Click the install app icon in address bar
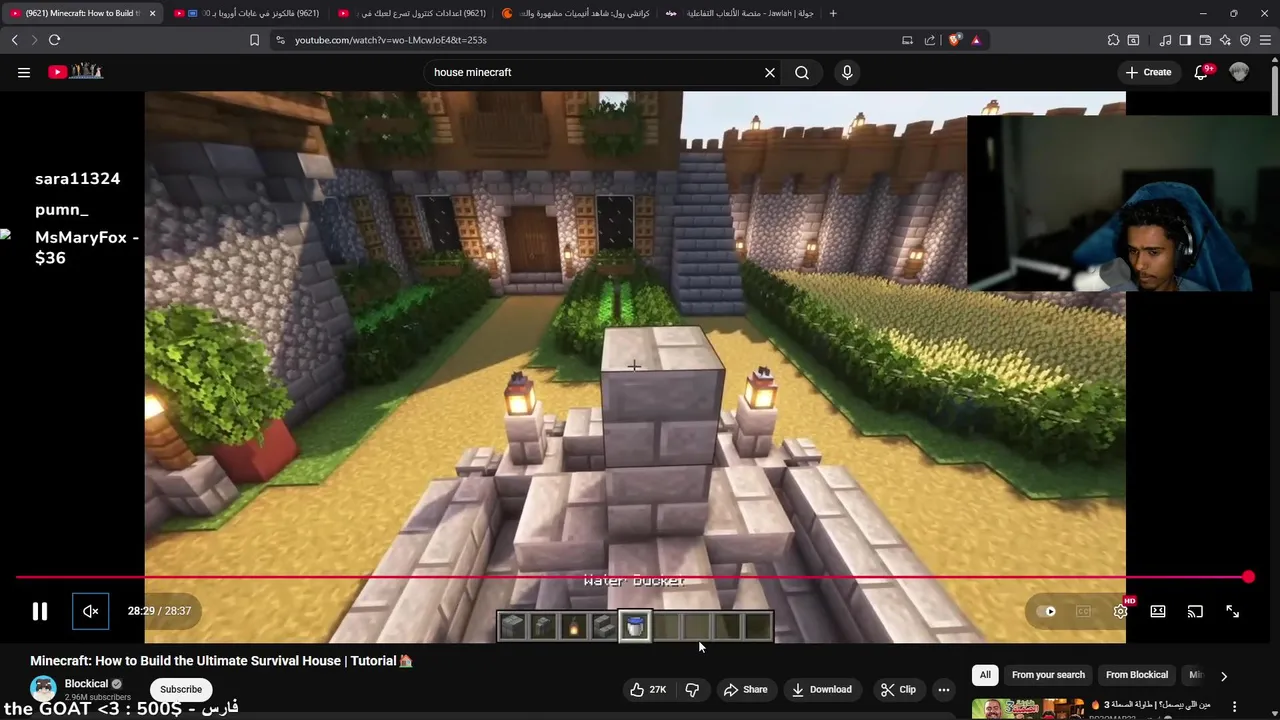The height and width of the screenshot is (720, 1280). (907, 40)
